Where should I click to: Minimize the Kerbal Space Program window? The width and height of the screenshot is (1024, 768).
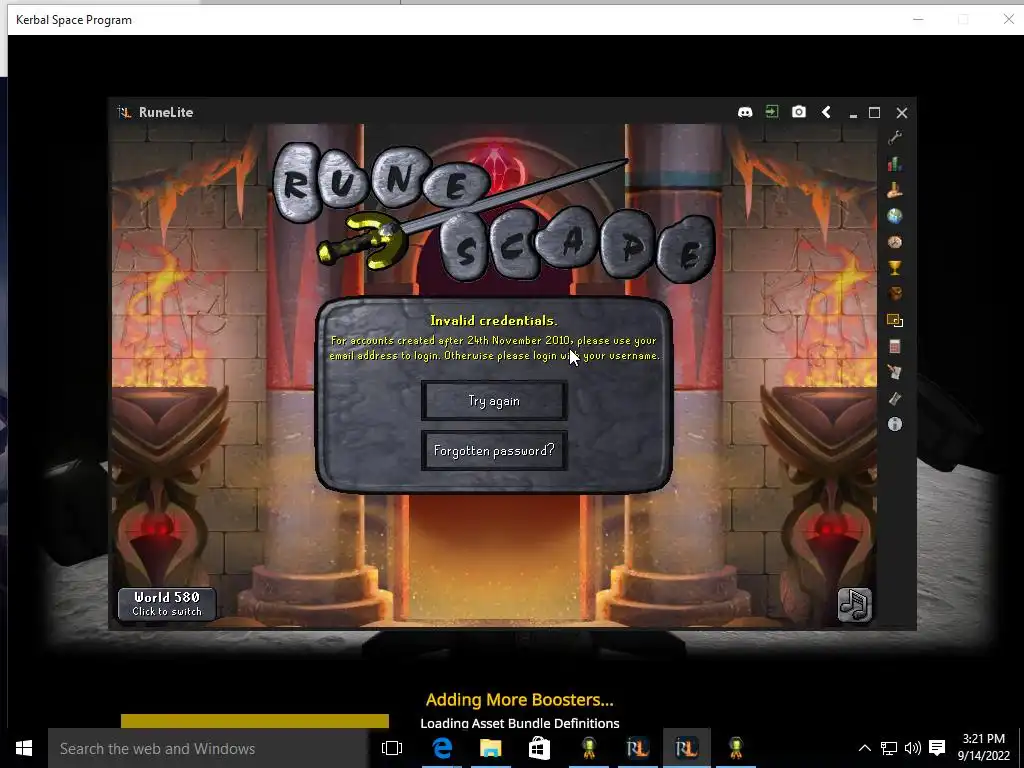[x=918, y=19]
